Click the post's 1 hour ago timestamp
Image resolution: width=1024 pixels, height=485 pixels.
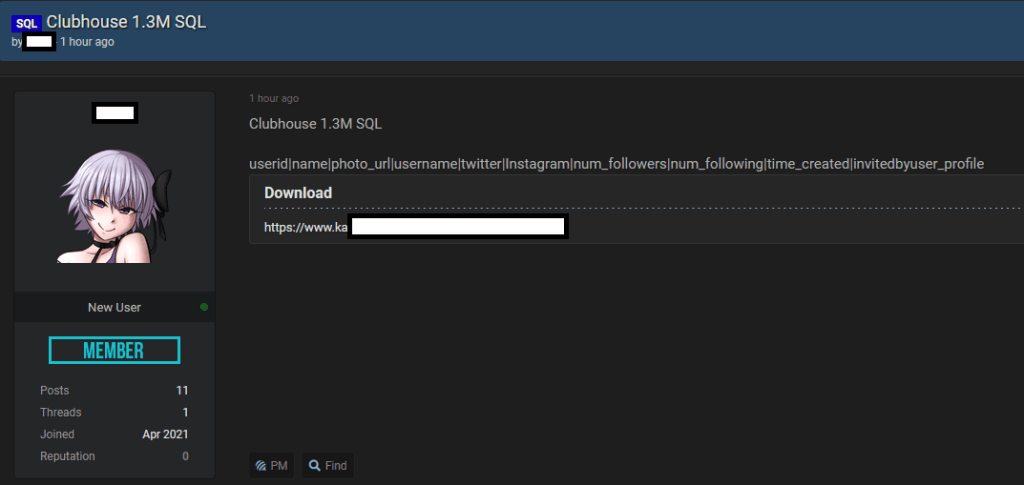pyautogui.click(x=274, y=99)
